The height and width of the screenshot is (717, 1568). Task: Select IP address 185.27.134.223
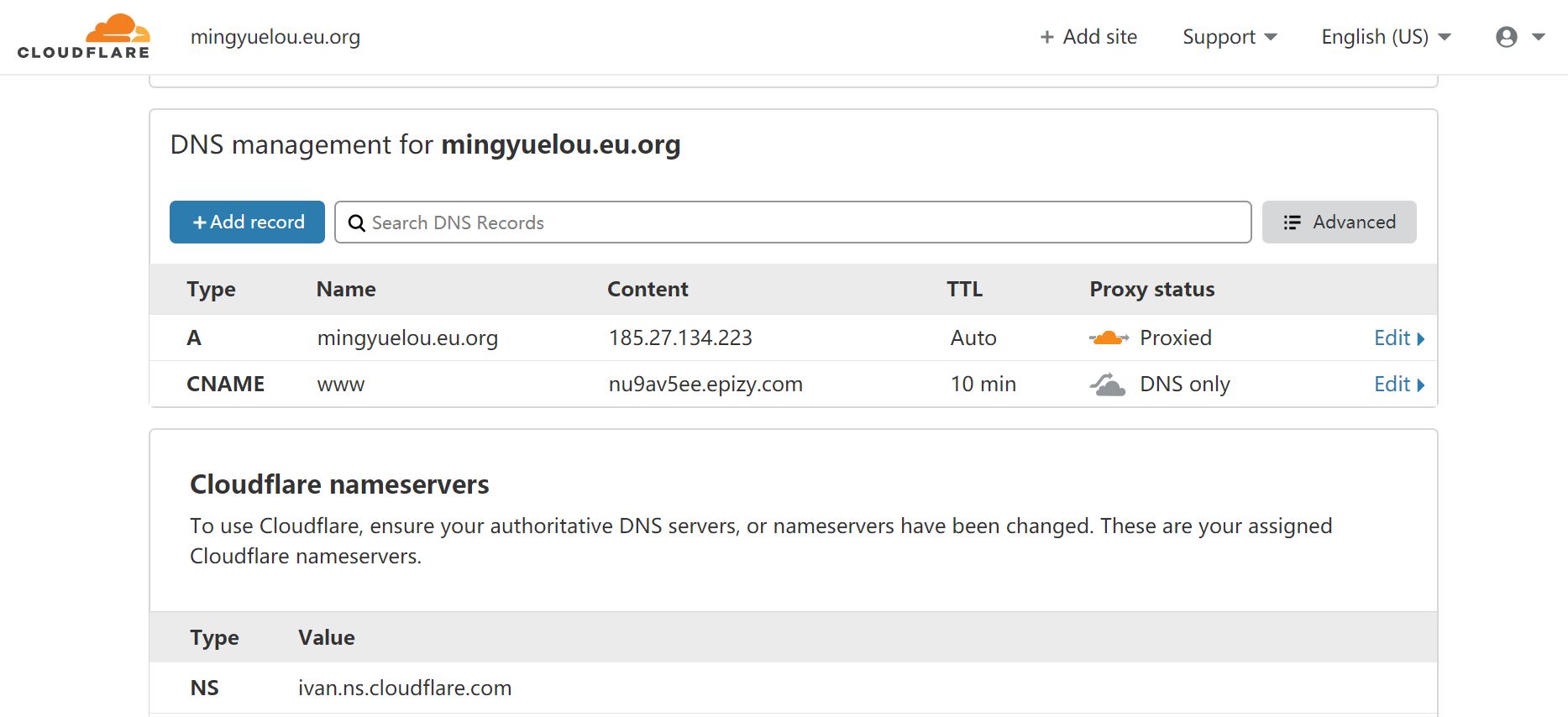coord(680,338)
